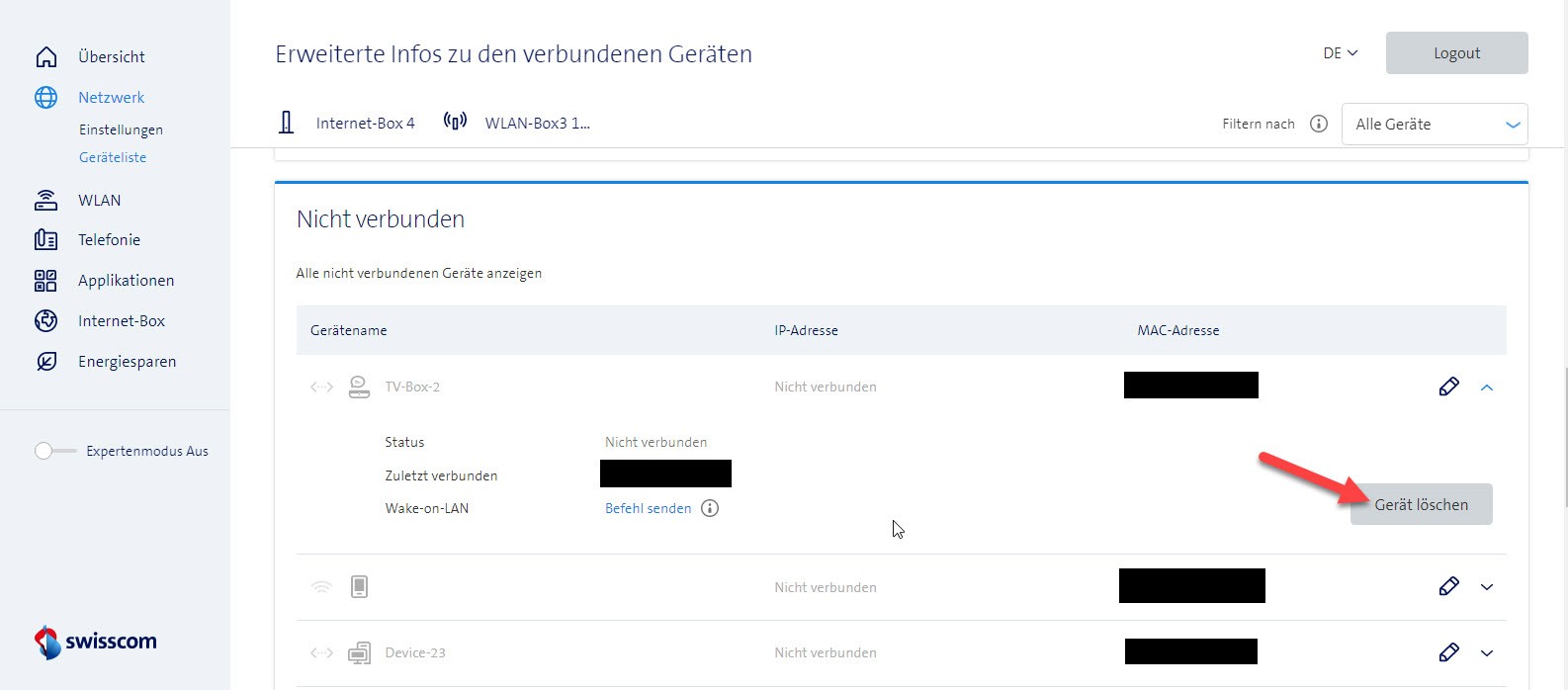Select WLAN-Box3 device tab
The width and height of the screenshot is (1568, 690).
click(x=518, y=124)
